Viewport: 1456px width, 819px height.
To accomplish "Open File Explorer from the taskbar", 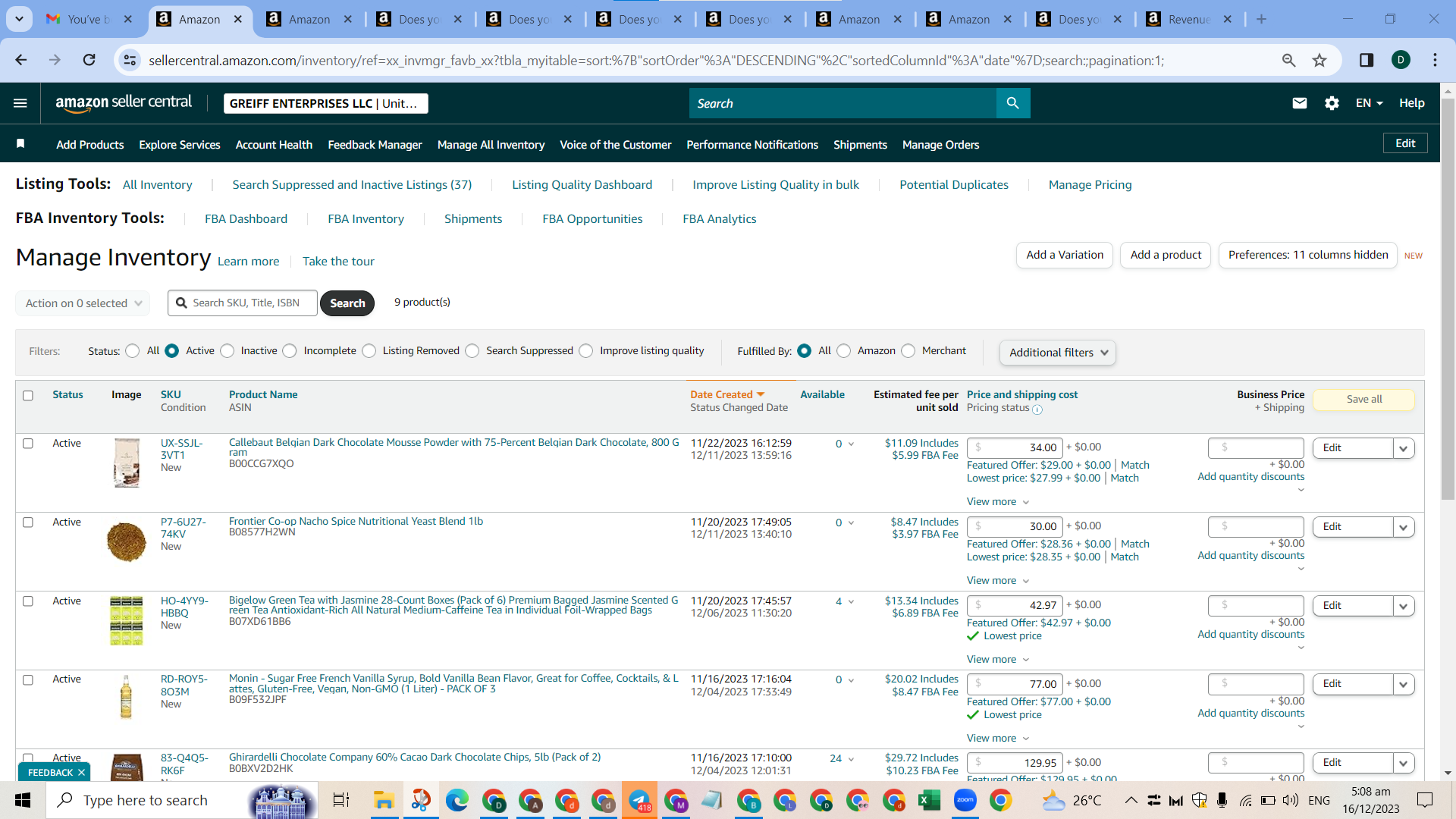I will (x=384, y=800).
